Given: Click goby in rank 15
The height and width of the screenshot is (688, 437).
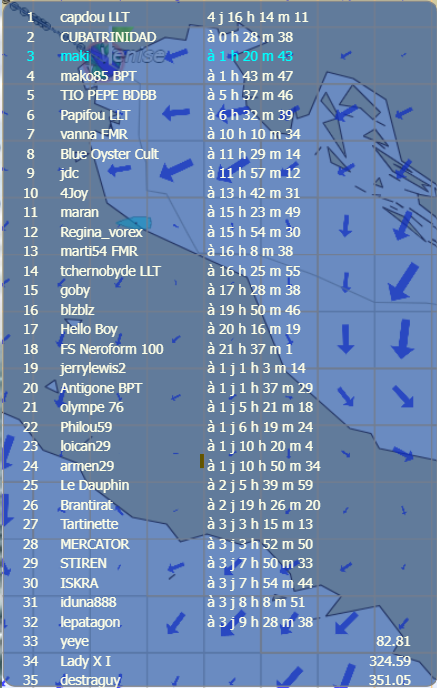Looking at the screenshot, I should tap(75, 290).
